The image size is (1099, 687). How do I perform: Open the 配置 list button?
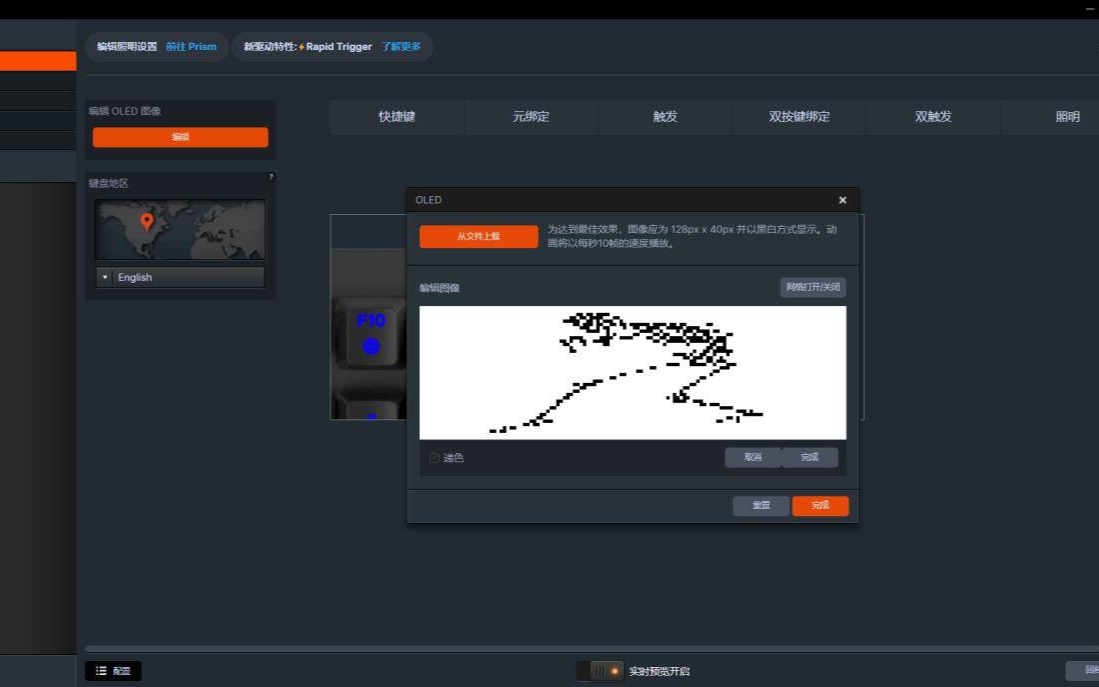point(113,671)
